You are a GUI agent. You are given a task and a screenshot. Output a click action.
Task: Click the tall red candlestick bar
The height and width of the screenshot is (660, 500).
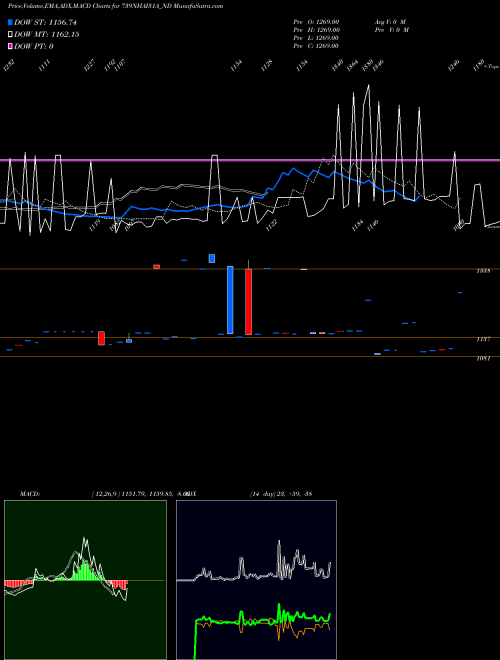tap(249, 301)
